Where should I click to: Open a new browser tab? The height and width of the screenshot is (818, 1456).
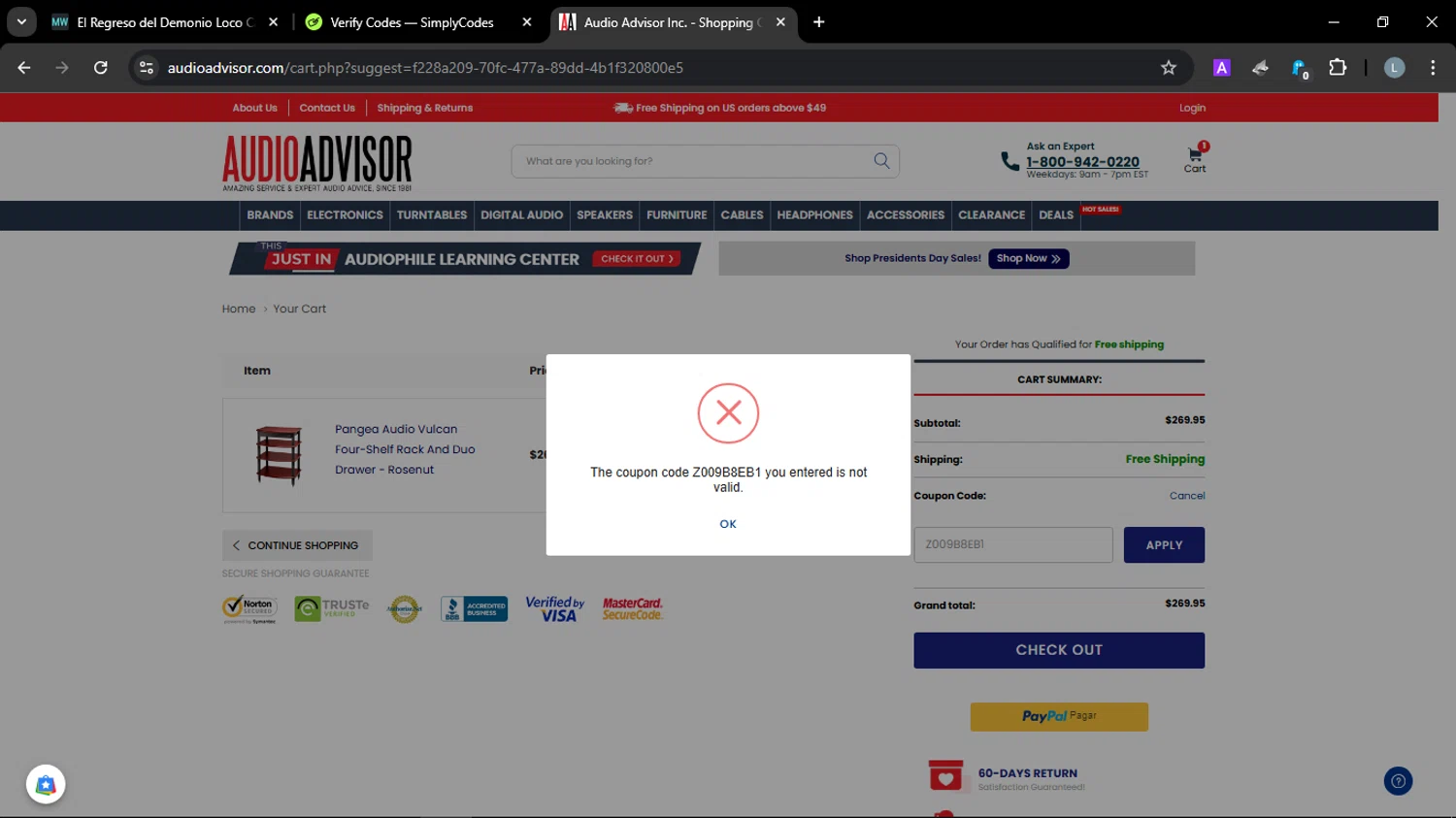(819, 22)
